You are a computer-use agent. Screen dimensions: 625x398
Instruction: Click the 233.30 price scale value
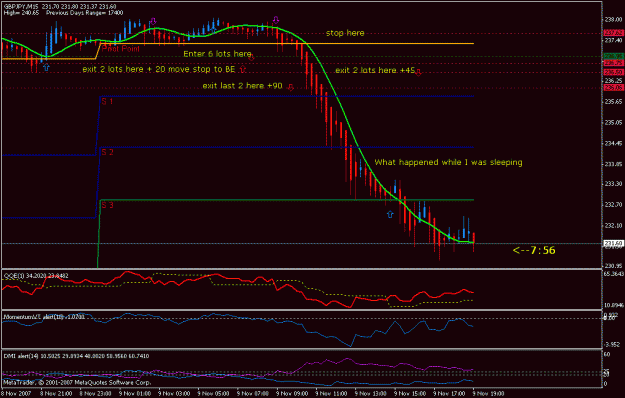pyautogui.click(x=613, y=184)
